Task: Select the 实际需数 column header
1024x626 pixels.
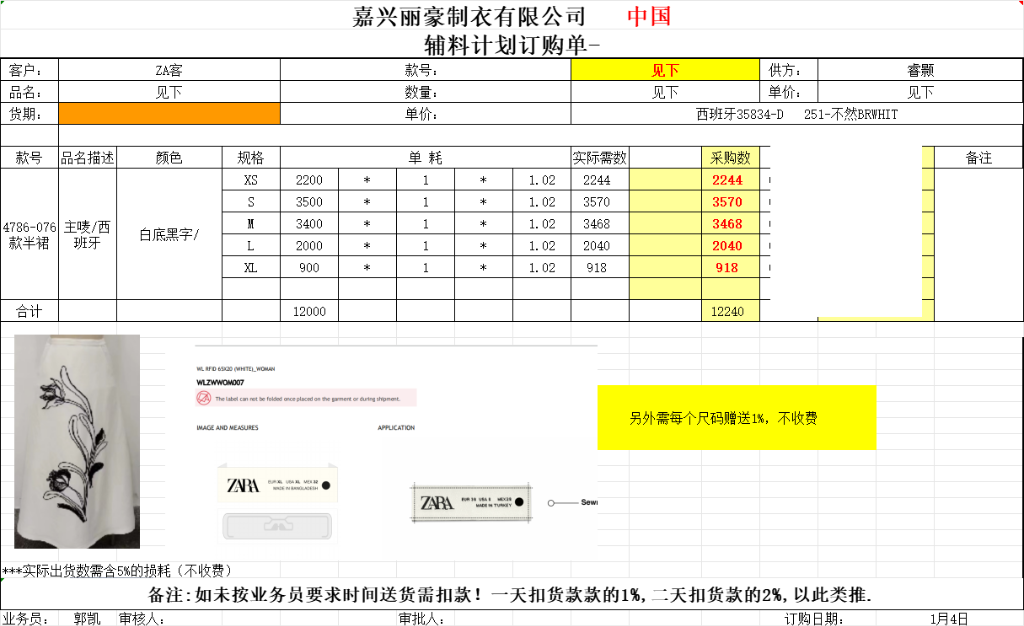Action: pos(600,158)
